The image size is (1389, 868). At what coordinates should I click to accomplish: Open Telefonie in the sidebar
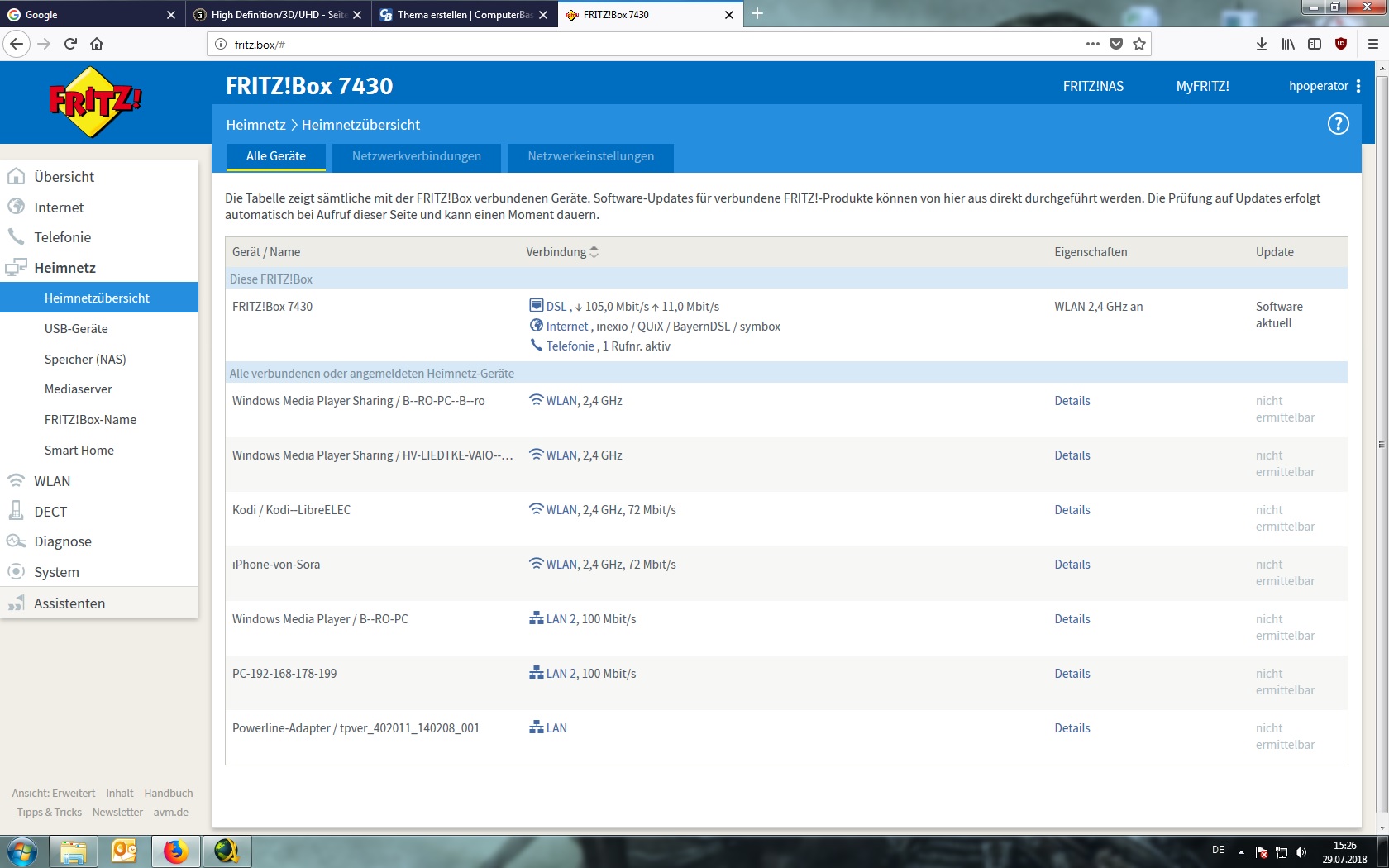pyautogui.click(x=99, y=237)
